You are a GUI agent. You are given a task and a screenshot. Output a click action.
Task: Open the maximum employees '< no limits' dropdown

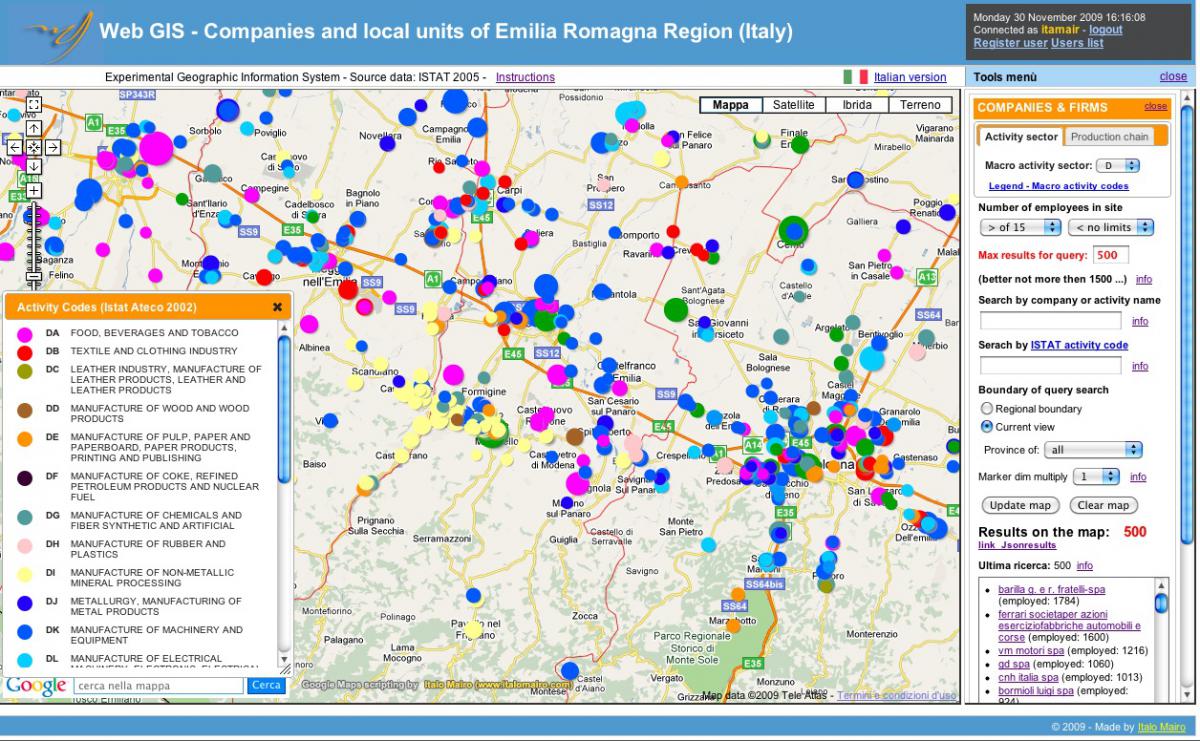point(1111,227)
